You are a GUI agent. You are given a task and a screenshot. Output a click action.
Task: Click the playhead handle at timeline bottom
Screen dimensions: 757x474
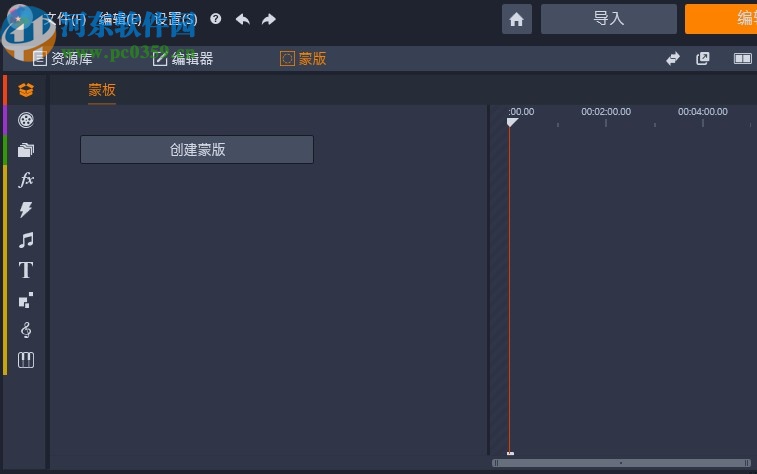(510, 453)
